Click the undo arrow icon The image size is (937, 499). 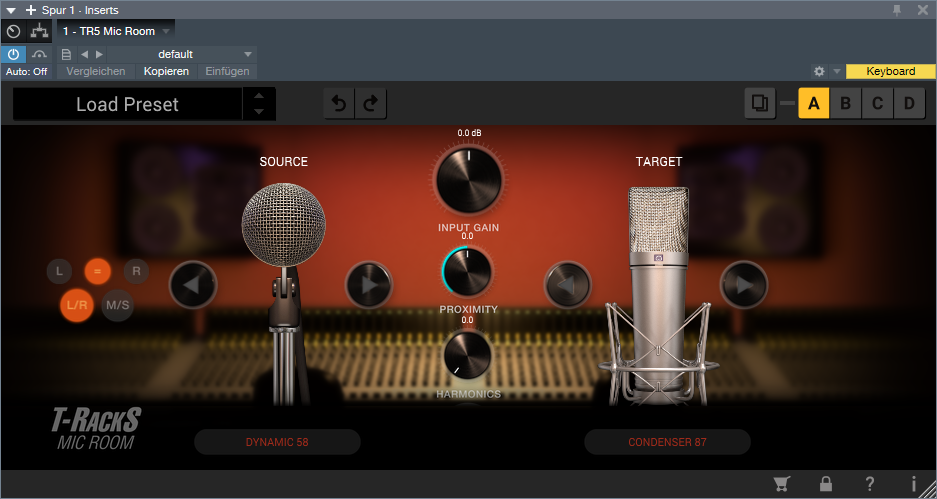point(339,104)
